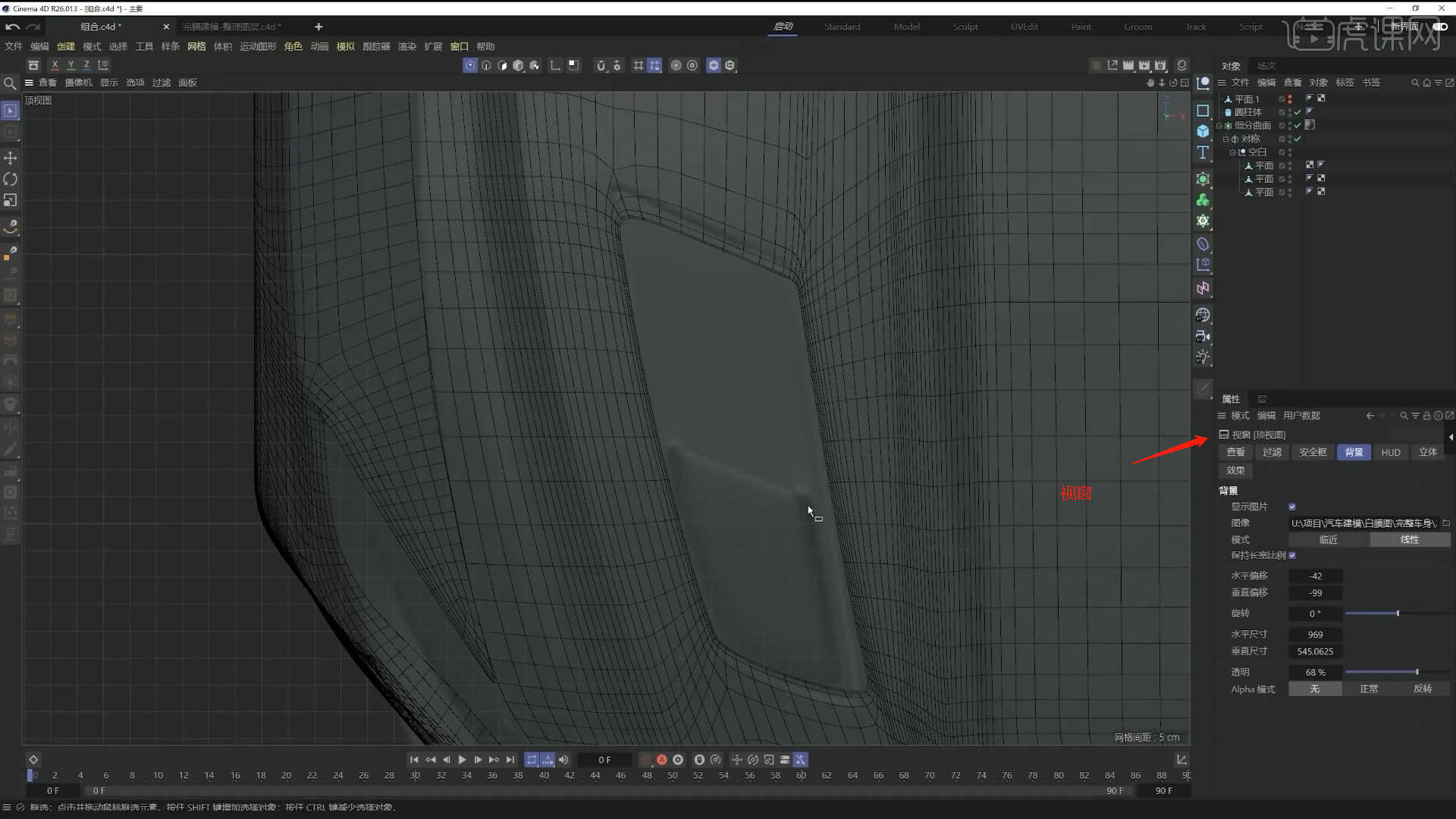Viewport: 1456px width, 819px height.
Task: Go to start of timeline
Action: pyautogui.click(x=414, y=760)
